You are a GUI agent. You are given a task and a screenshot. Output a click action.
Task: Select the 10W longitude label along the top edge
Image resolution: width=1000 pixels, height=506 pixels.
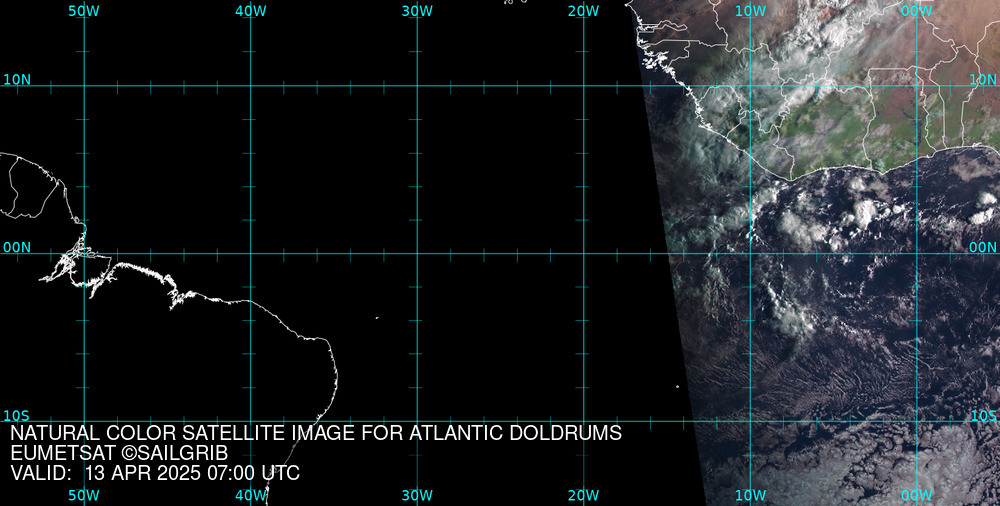[x=750, y=11]
